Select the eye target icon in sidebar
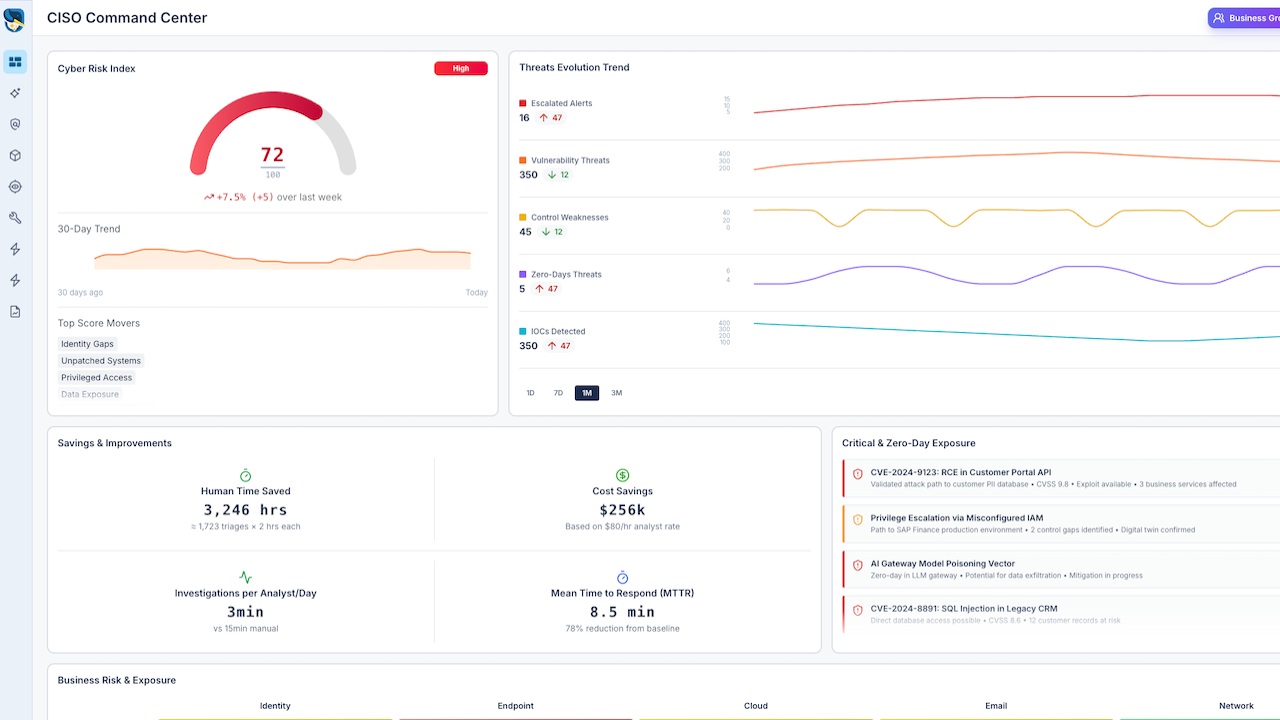Viewport: 1280px width, 720px height. pyautogui.click(x=15, y=186)
